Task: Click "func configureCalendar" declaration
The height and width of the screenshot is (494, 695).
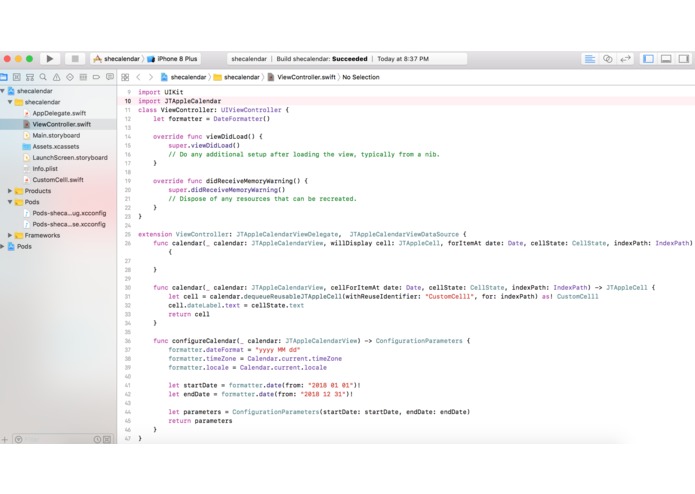Action: [x=312, y=341]
